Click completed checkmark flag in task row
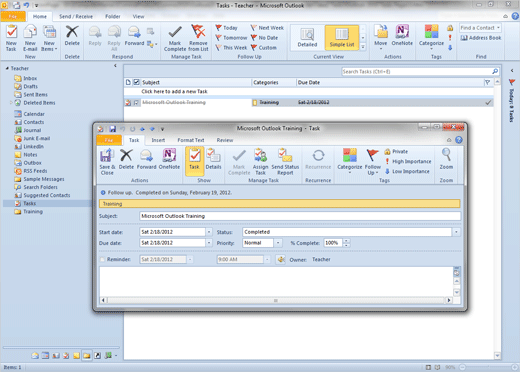The image size is (520, 372). tap(488, 103)
